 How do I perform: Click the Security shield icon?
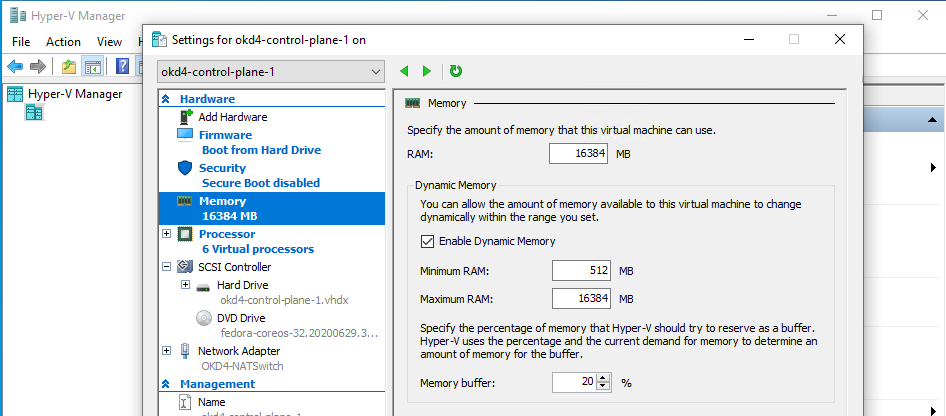(185, 168)
